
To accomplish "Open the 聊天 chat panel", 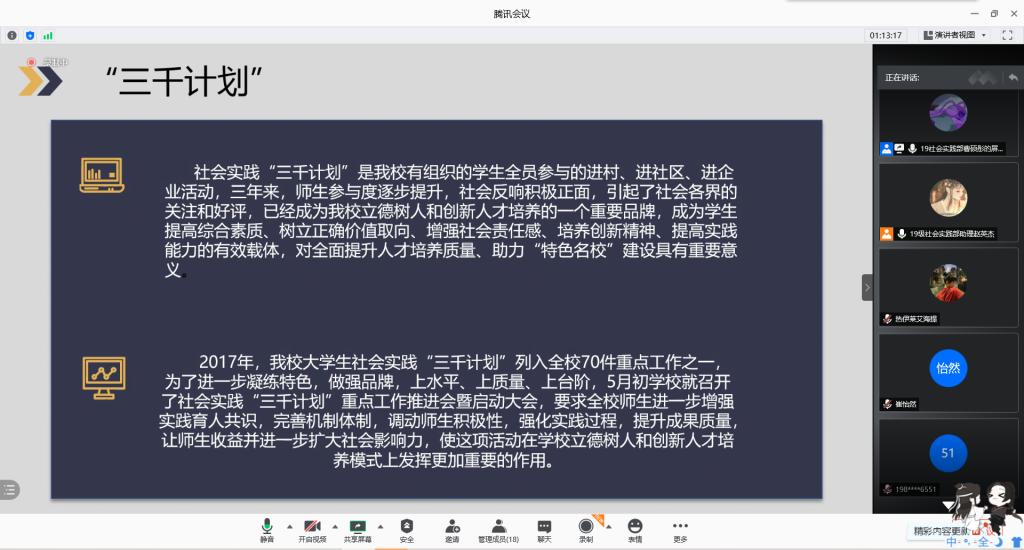I will click(544, 527).
